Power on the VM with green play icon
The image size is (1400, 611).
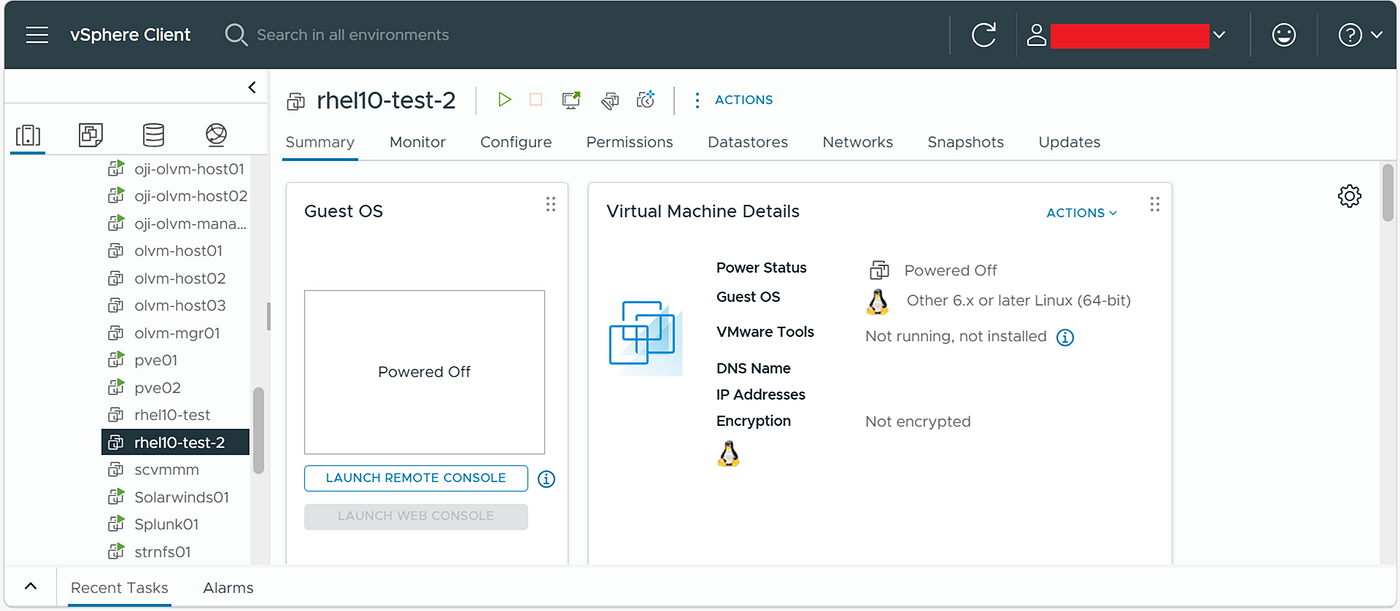[505, 100]
